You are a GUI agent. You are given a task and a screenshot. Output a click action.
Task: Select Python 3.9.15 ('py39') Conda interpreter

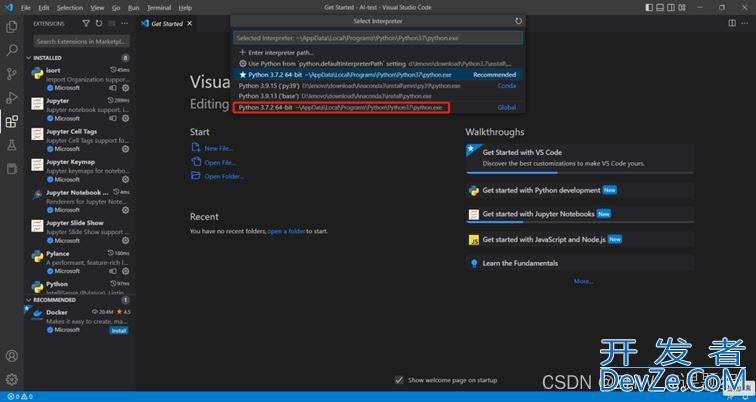coord(378,86)
